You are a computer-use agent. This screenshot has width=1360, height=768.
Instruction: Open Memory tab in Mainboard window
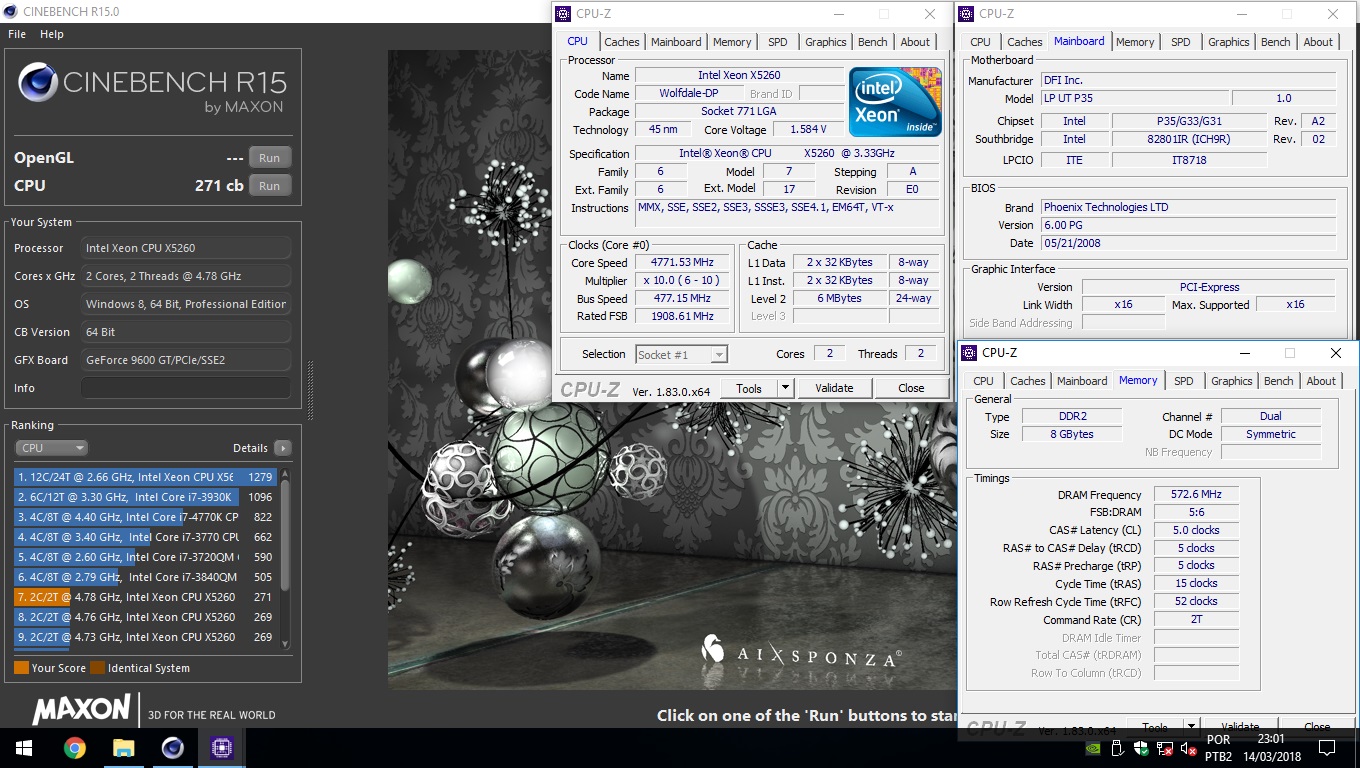coord(1135,42)
